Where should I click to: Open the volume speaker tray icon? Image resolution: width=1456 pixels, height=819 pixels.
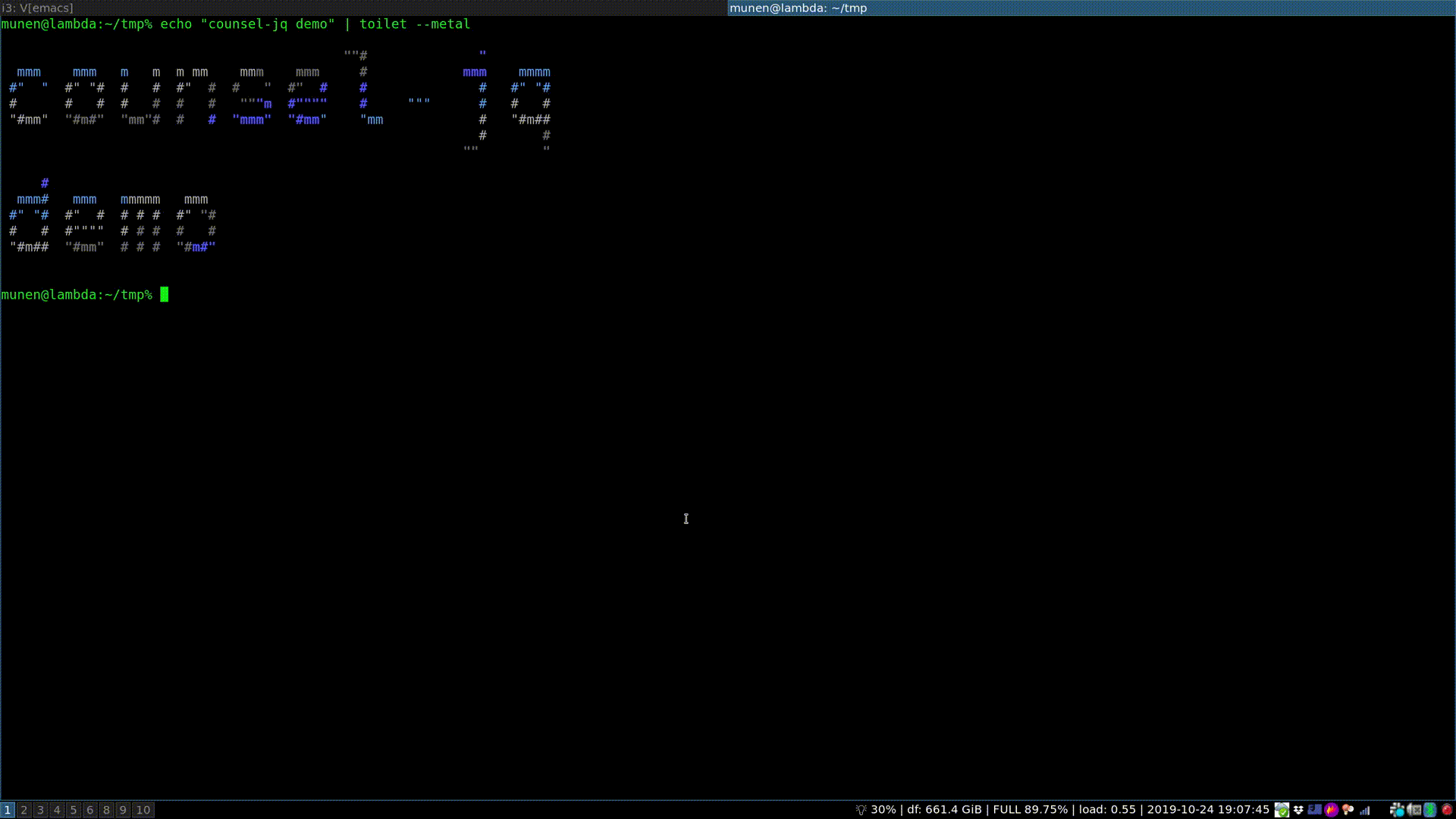pos(1414,810)
